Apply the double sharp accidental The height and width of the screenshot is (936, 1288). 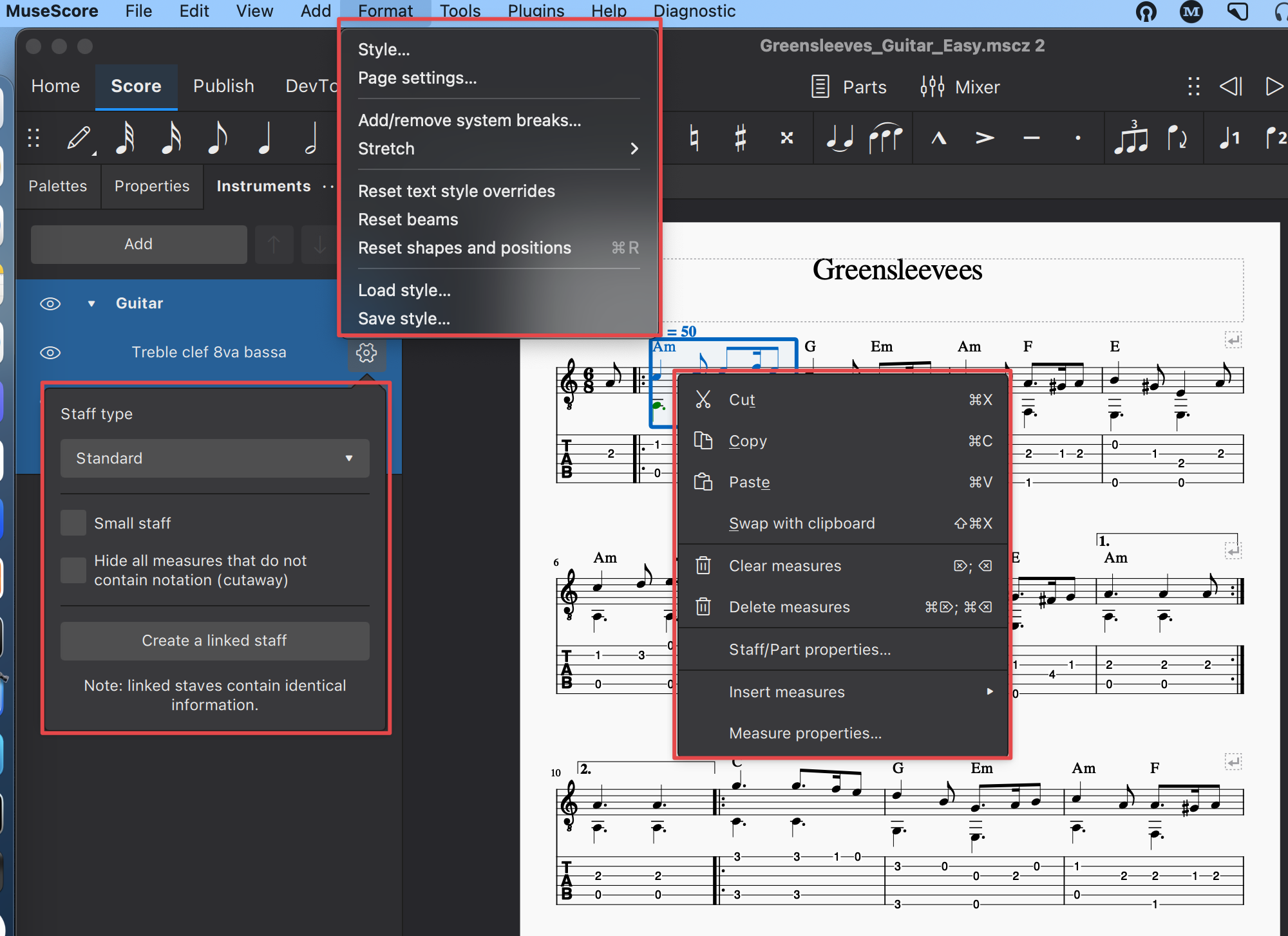pos(786,138)
